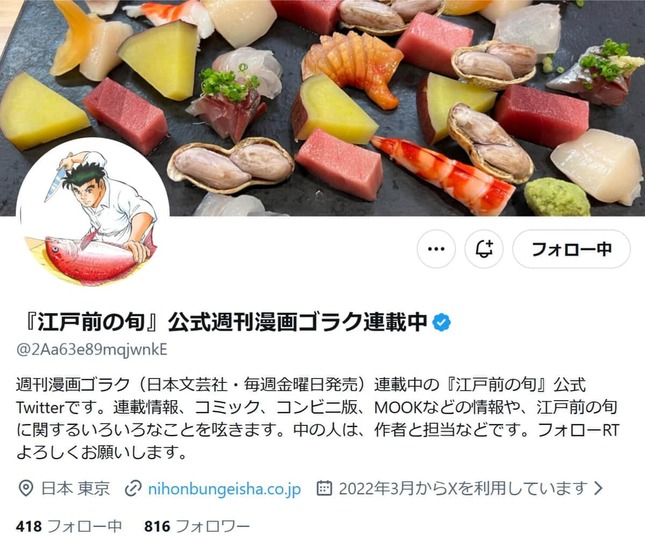Click the @2Aa63e89mqjwnkE handle
The height and width of the screenshot is (543, 645).
tap(92, 350)
